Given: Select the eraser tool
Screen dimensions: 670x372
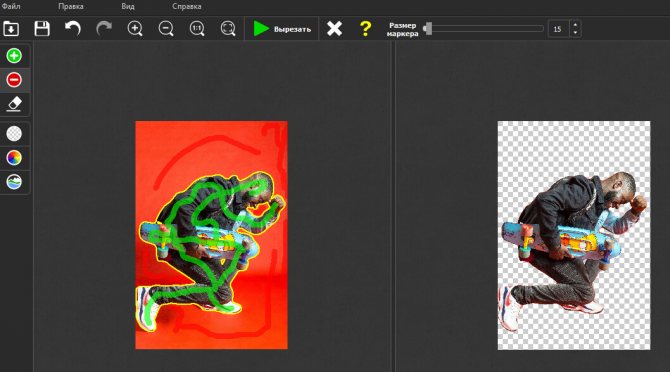Looking at the screenshot, I should pos(14,104).
